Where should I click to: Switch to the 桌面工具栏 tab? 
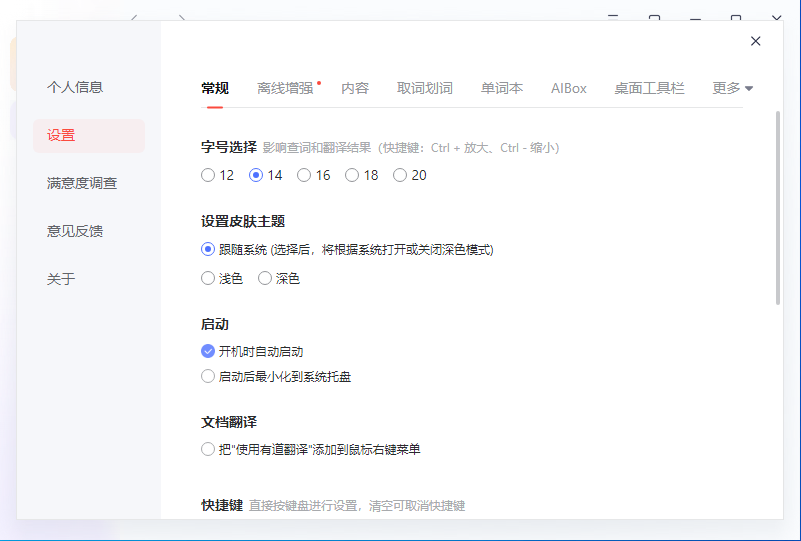pyautogui.click(x=649, y=88)
